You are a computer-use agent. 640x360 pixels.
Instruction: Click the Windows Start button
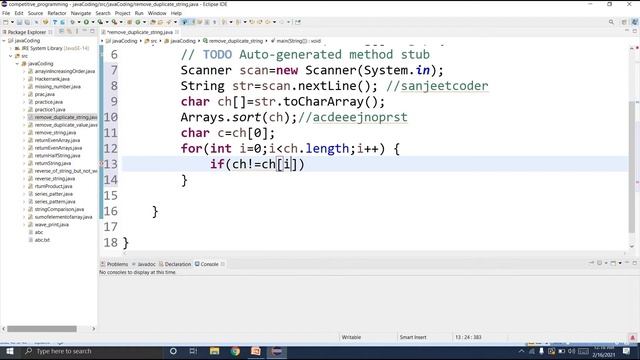tap(10, 351)
